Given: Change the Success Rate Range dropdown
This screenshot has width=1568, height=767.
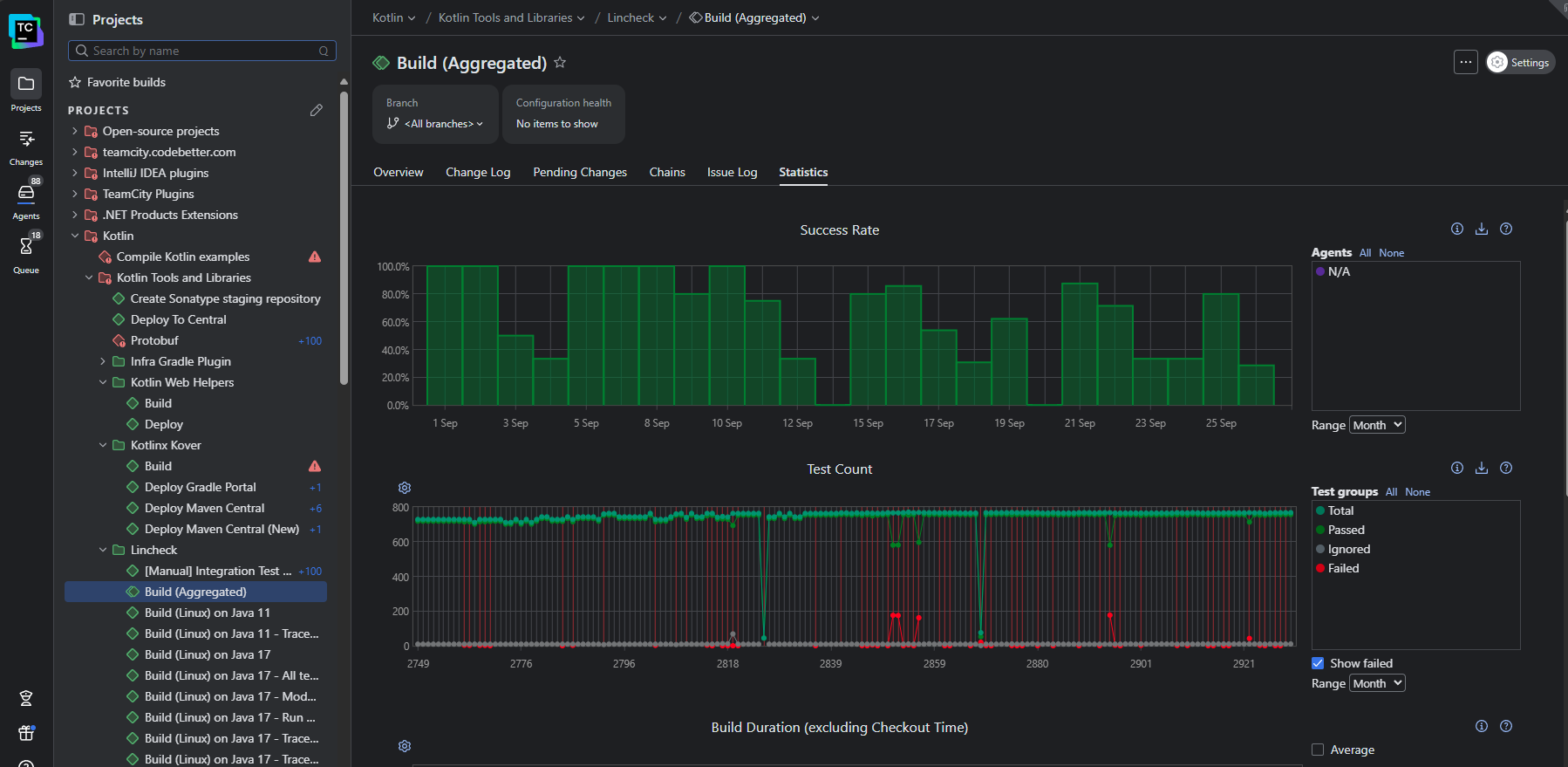Looking at the screenshot, I should [x=1377, y=425].
